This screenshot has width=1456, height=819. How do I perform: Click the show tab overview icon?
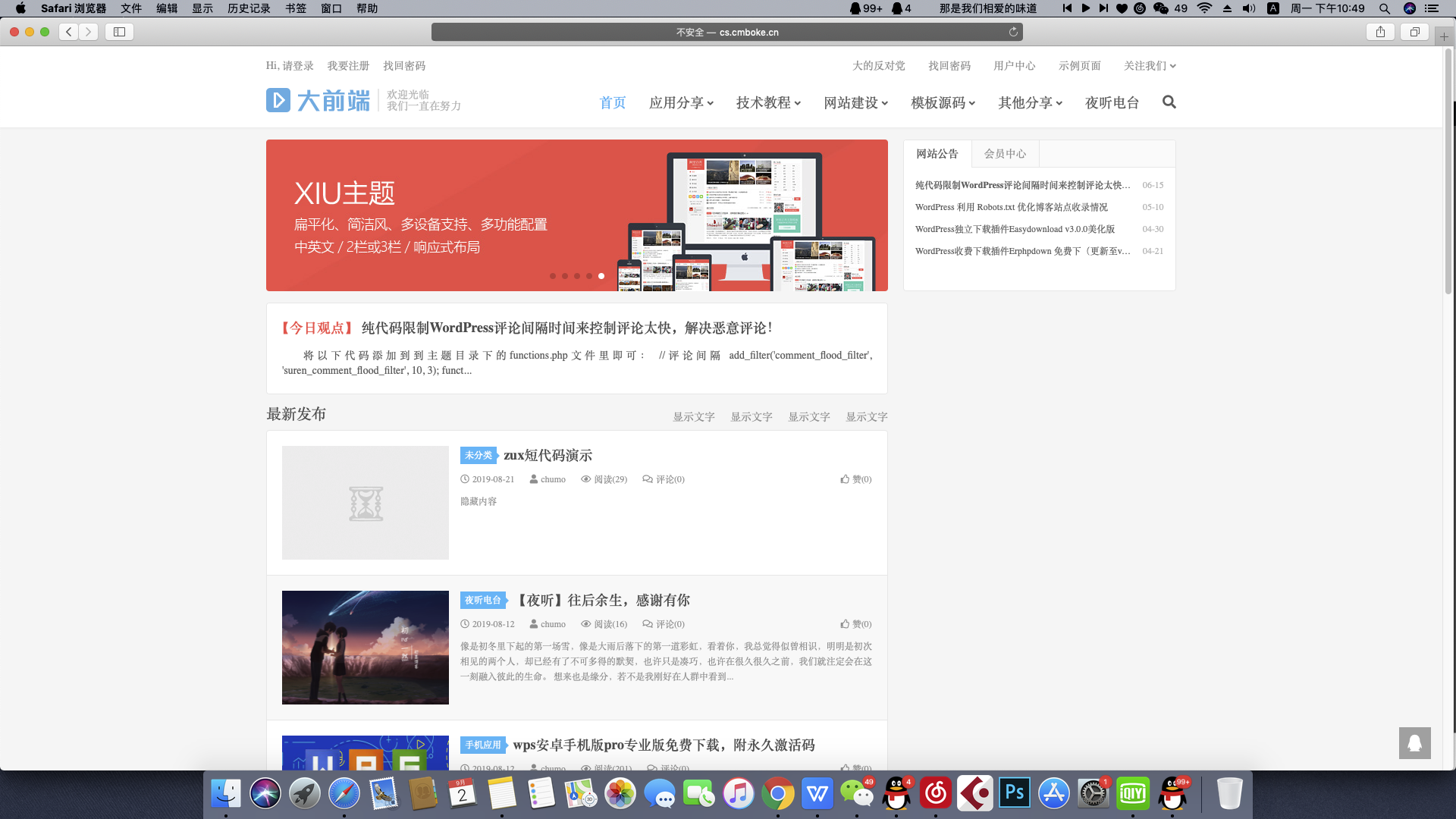(1414, 32)
